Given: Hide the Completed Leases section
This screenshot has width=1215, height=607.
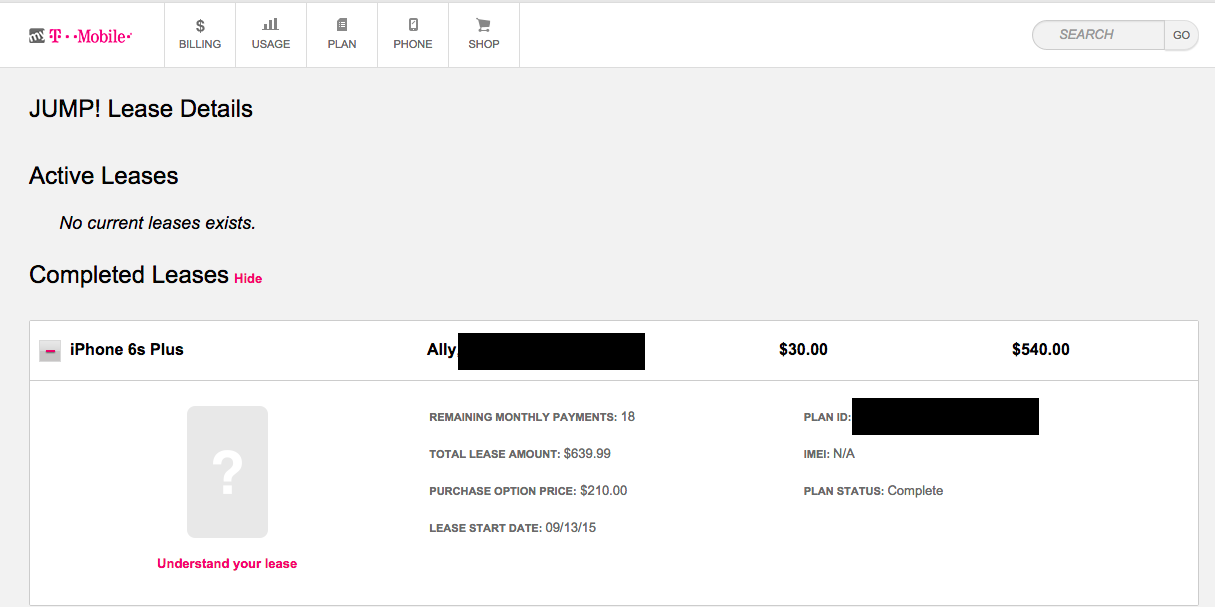Looking at the screenshot, I should click(248, 279).
